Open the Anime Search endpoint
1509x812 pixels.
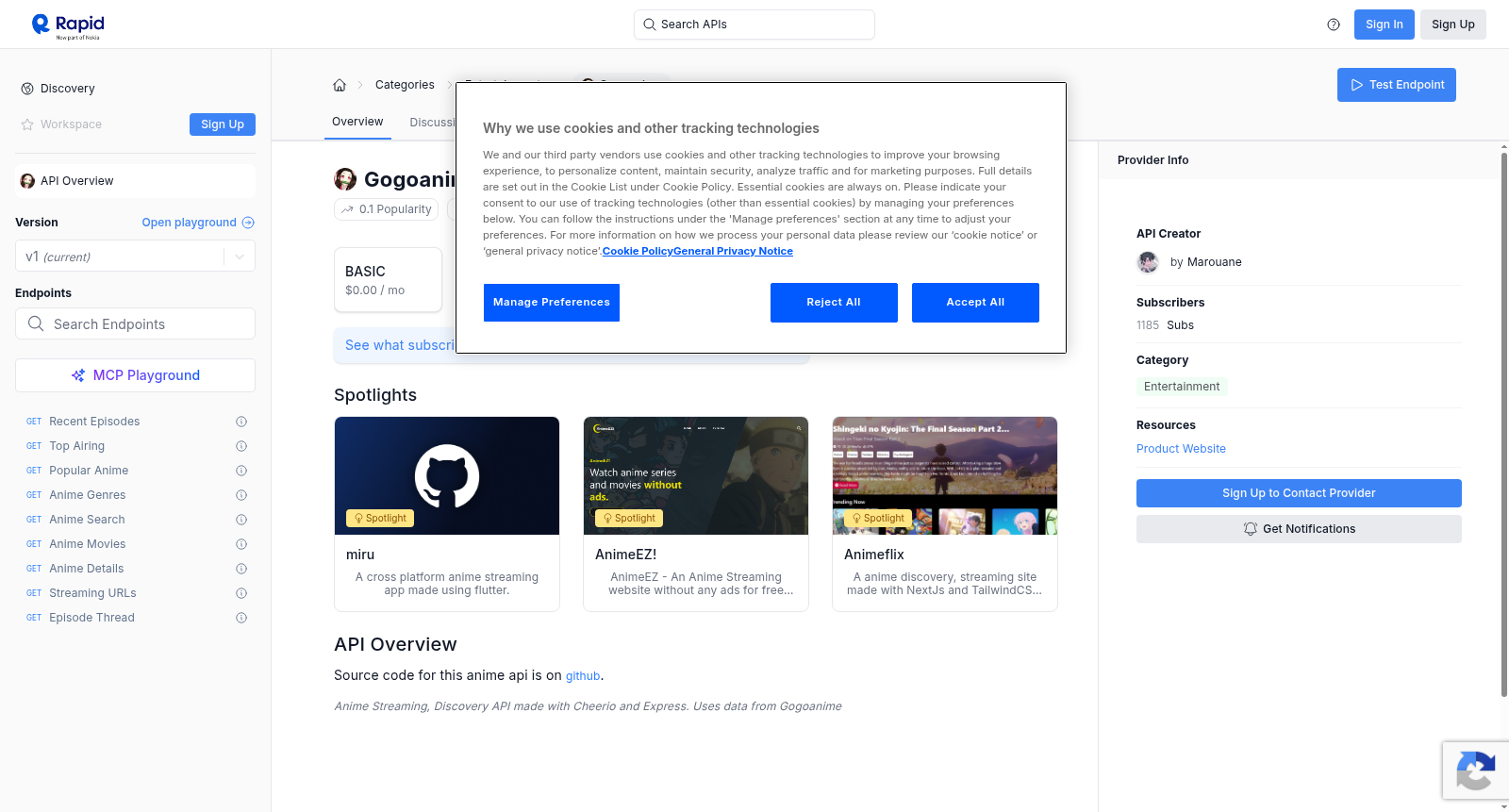click(87, 520)
